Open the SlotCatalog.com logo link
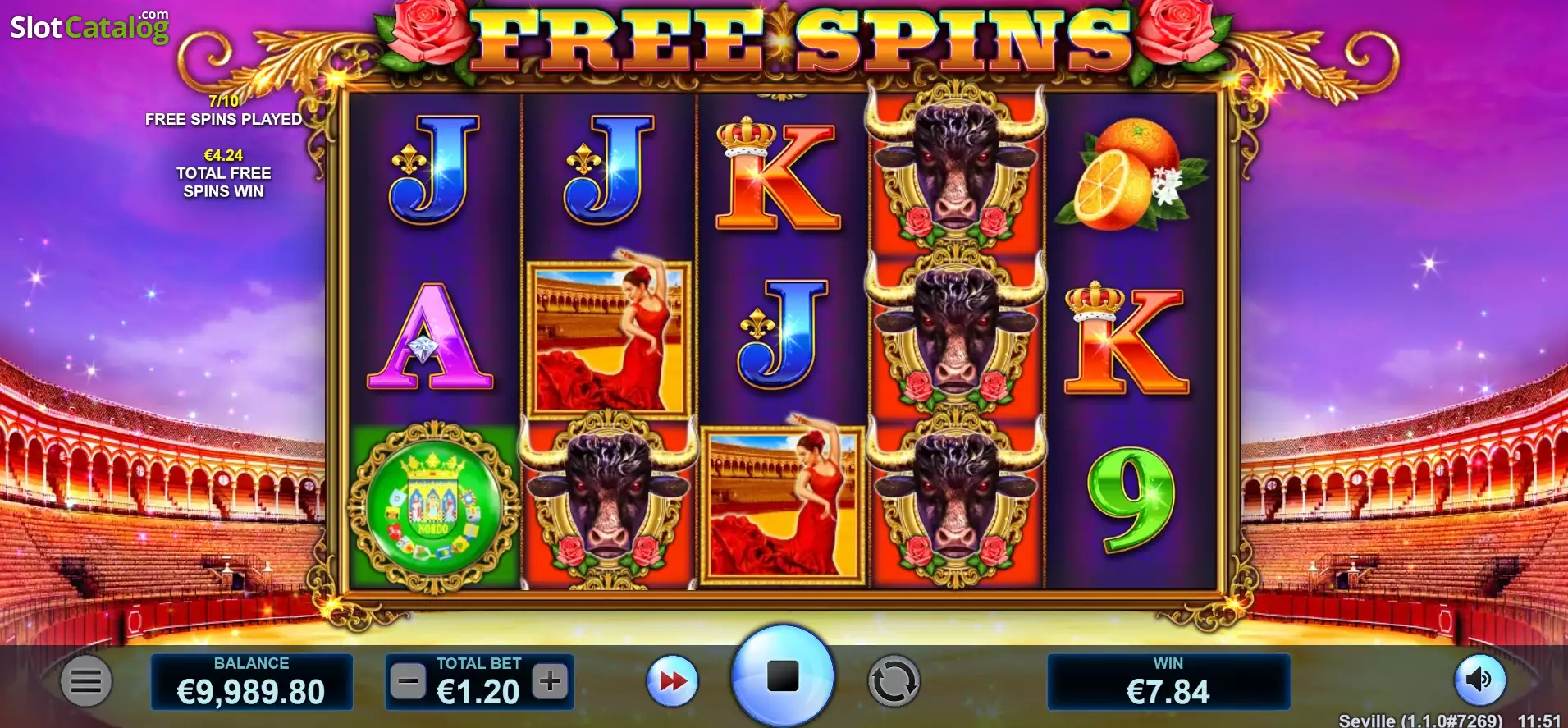1568x728 pixels. [x=90, y=26]
